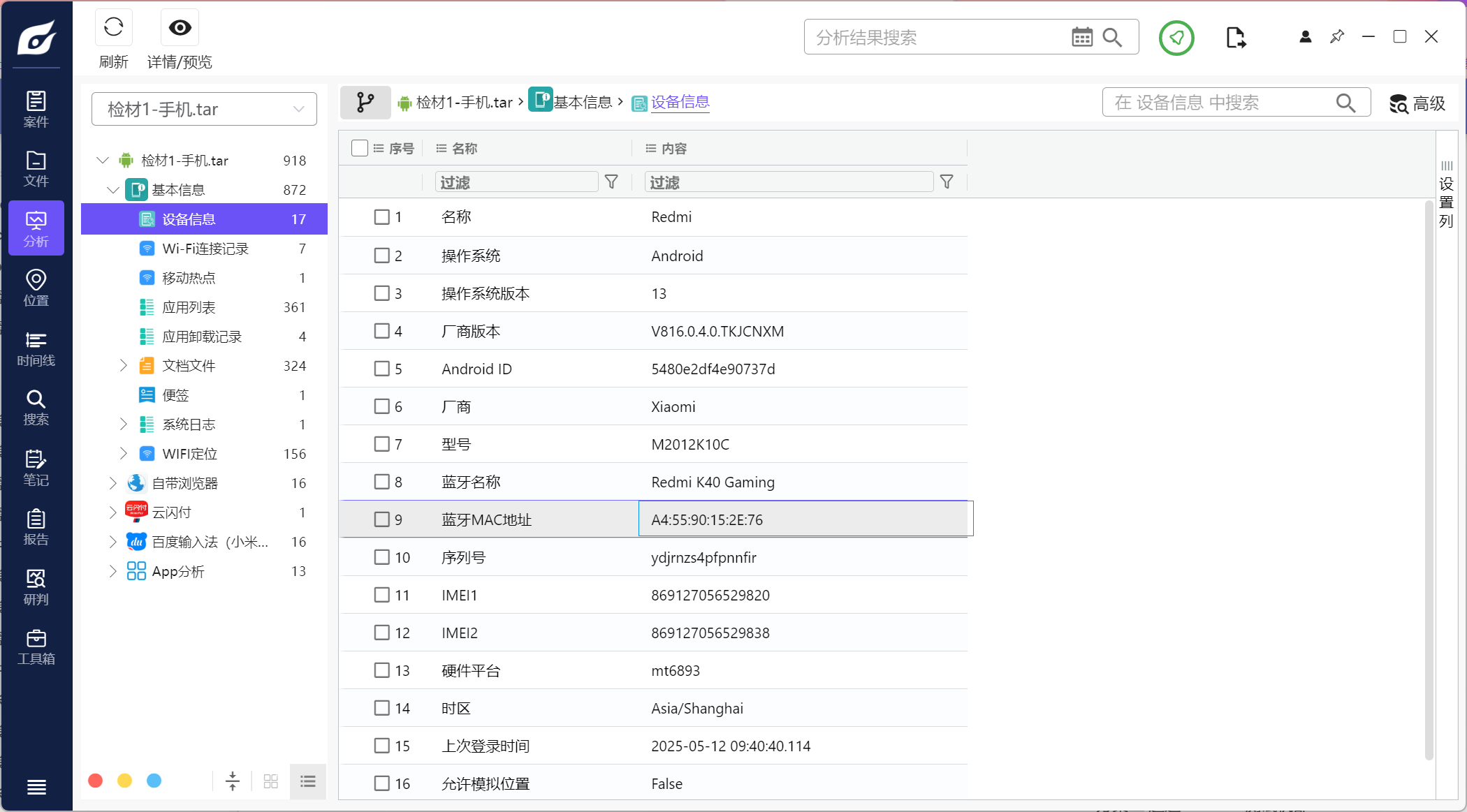Click the 基本信息 breadcrumb link
The height and width of the screenshot is (812, 1467).
click(x=582, y=103)
